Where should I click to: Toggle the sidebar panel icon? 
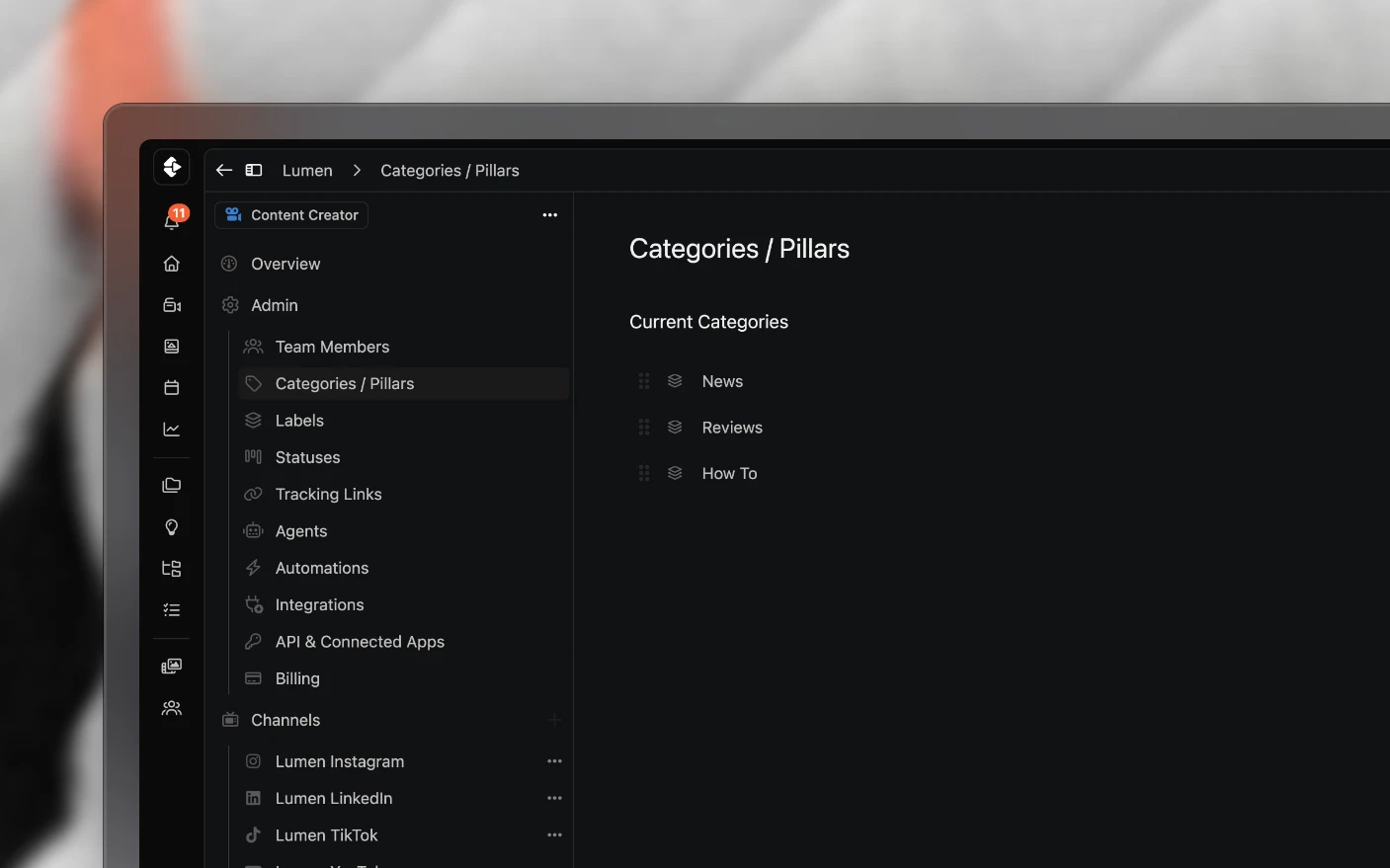(x=254, y=170)
